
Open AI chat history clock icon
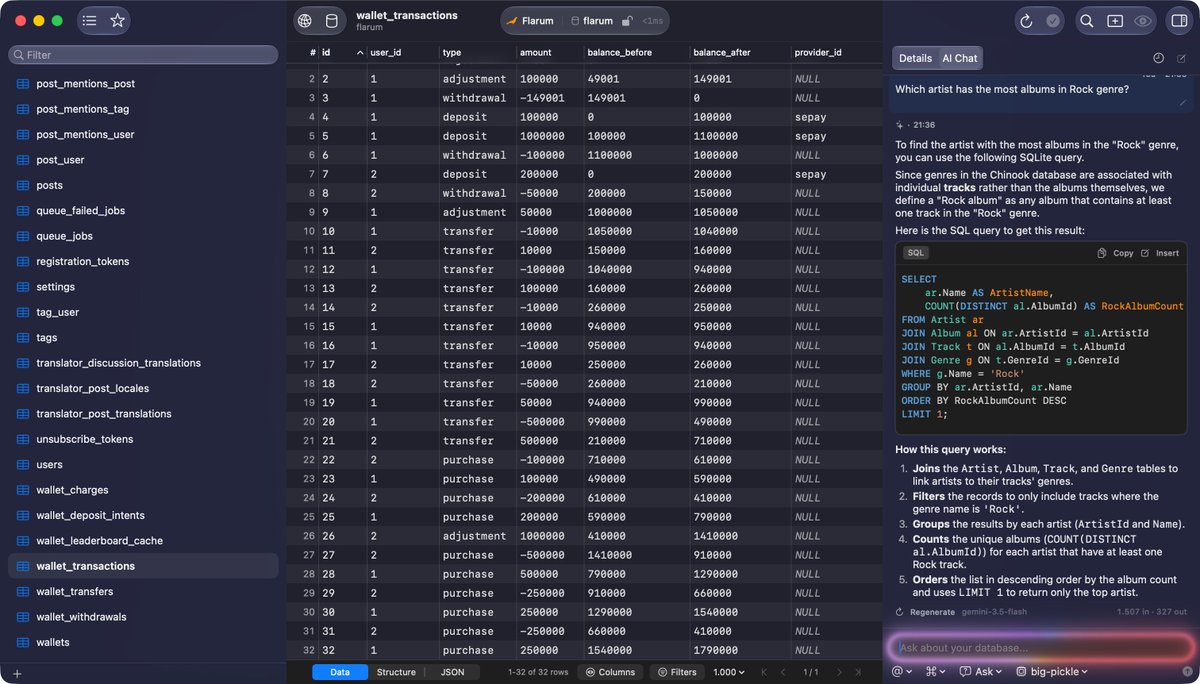pos(1158,58)
